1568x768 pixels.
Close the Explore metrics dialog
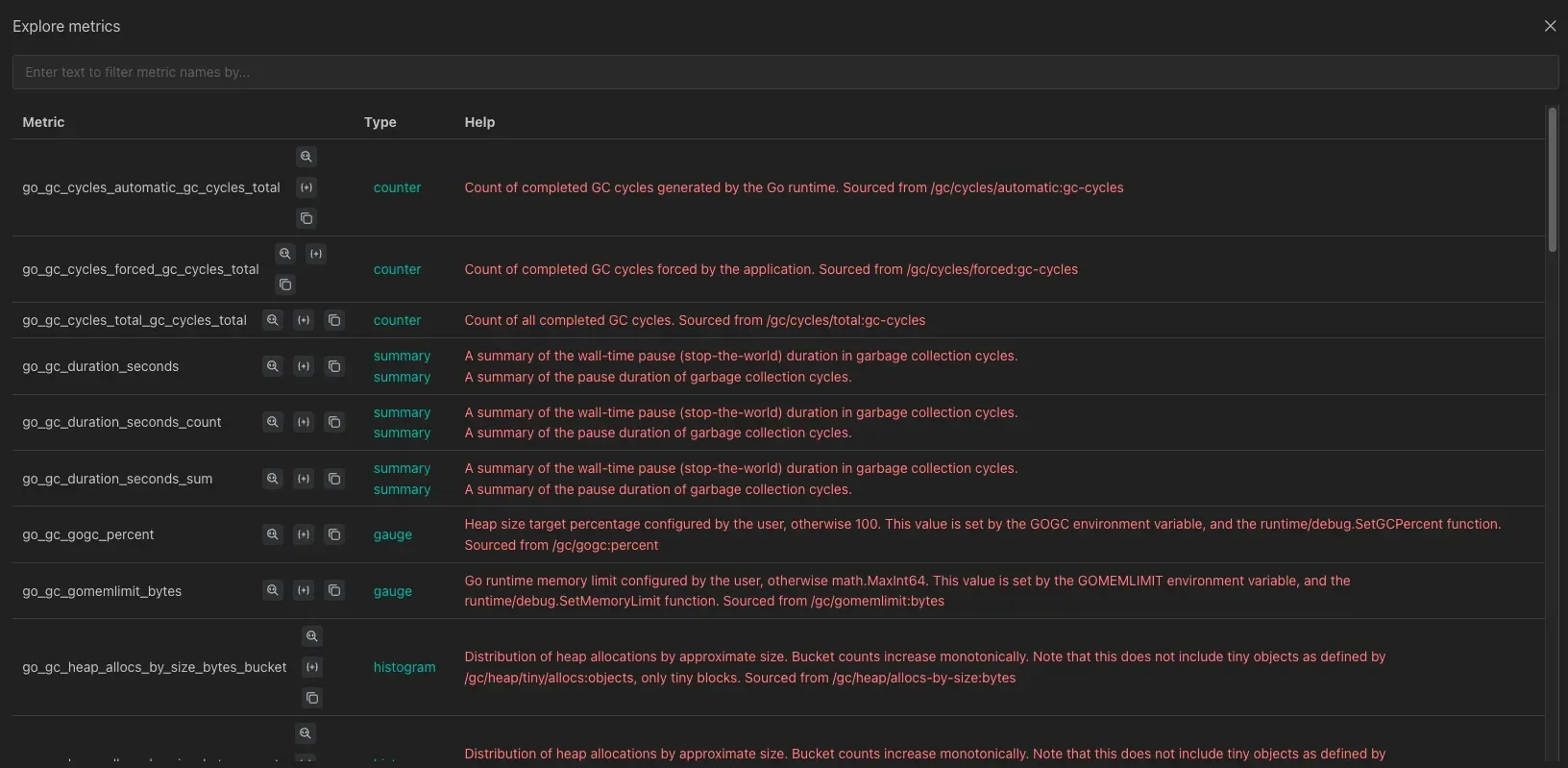pyautogui.click(x=1550, y=26)
